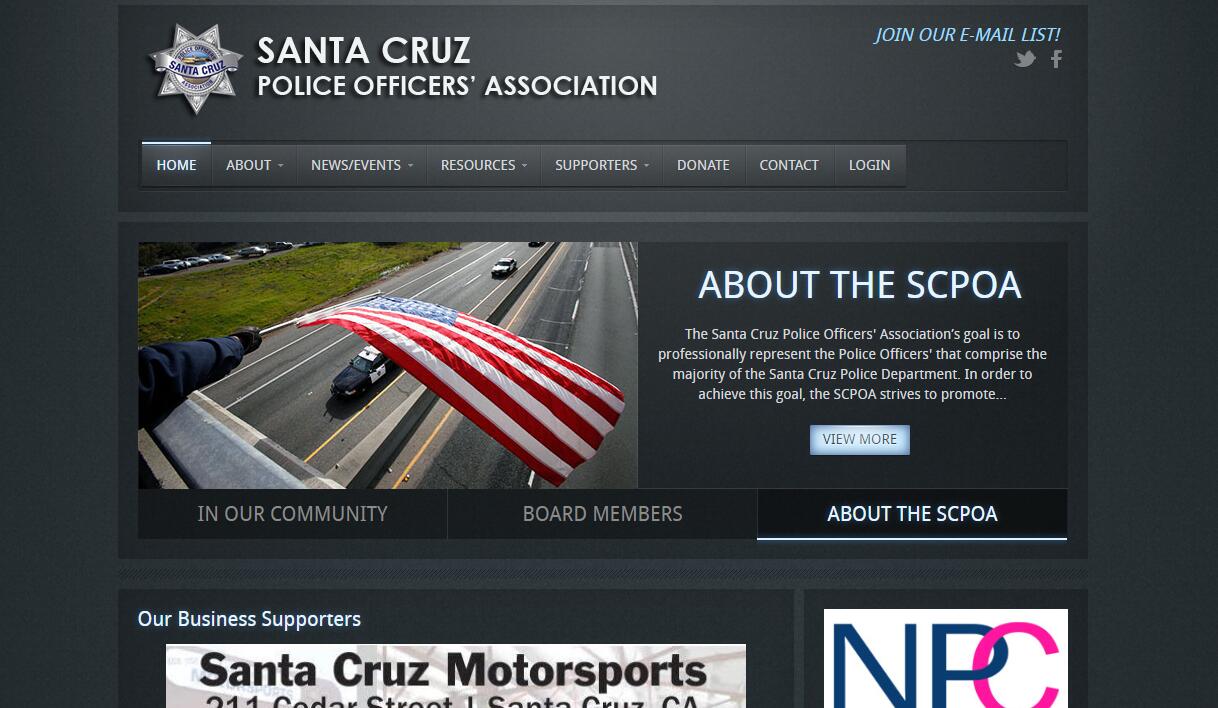Go to the Home menu item

coord(176,165)
